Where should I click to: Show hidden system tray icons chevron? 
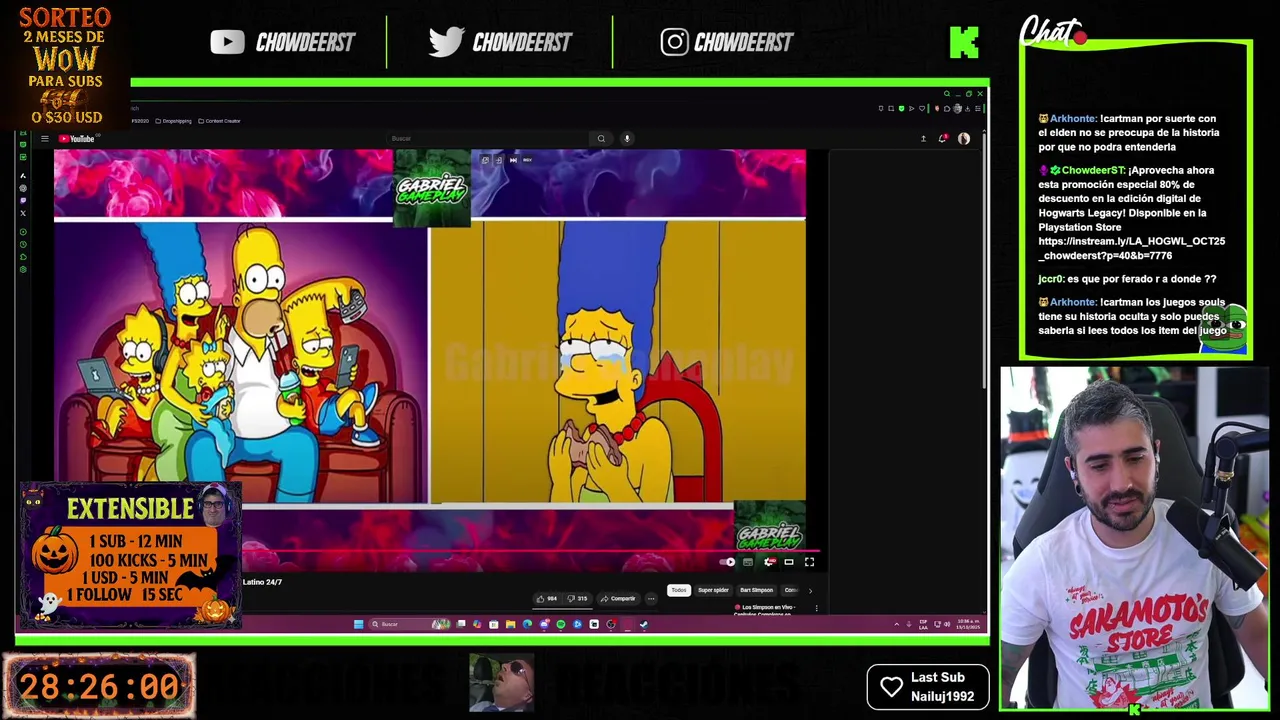click(x=897, y=624)
